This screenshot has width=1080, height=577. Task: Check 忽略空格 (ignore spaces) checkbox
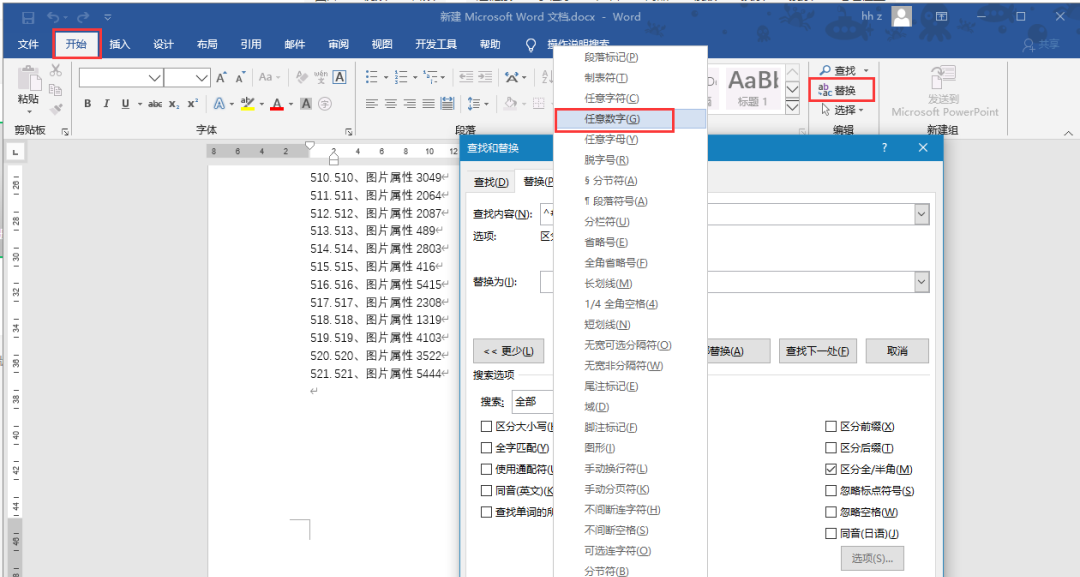(831, 512)
